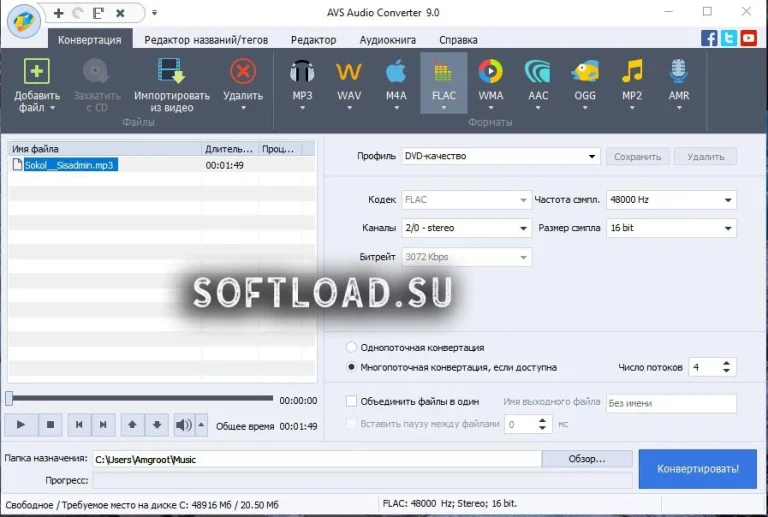Open the Facebook page icon
The image size is (768, 517).
(x=709, y=38)
